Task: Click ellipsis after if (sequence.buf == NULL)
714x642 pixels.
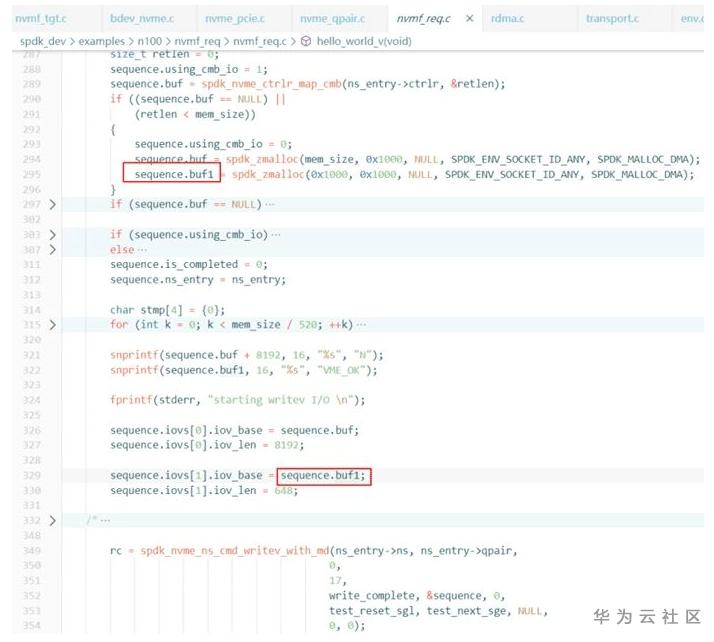Action: click(x=270, y=205)
